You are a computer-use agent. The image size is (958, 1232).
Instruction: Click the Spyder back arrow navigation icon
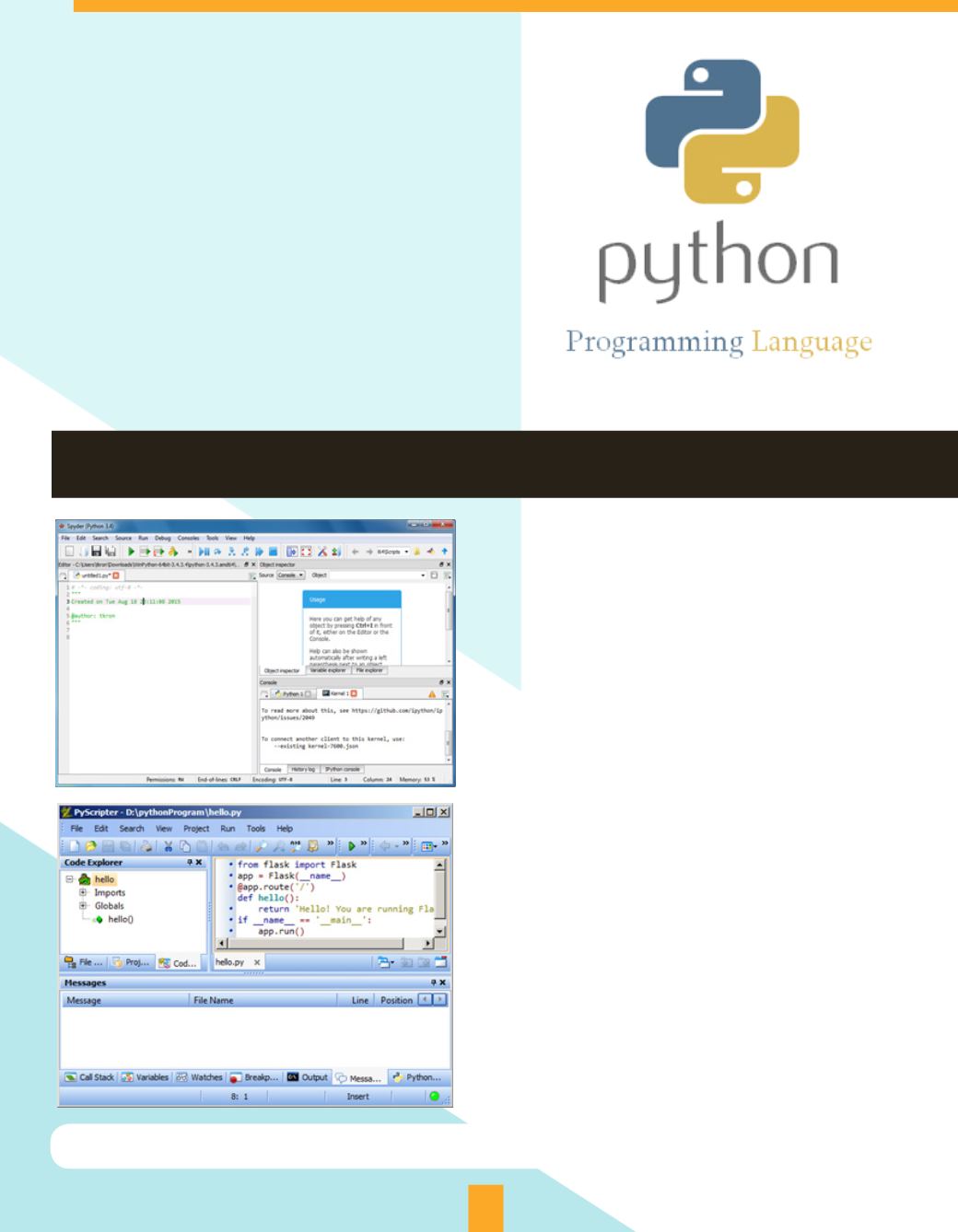pos(355,551)
